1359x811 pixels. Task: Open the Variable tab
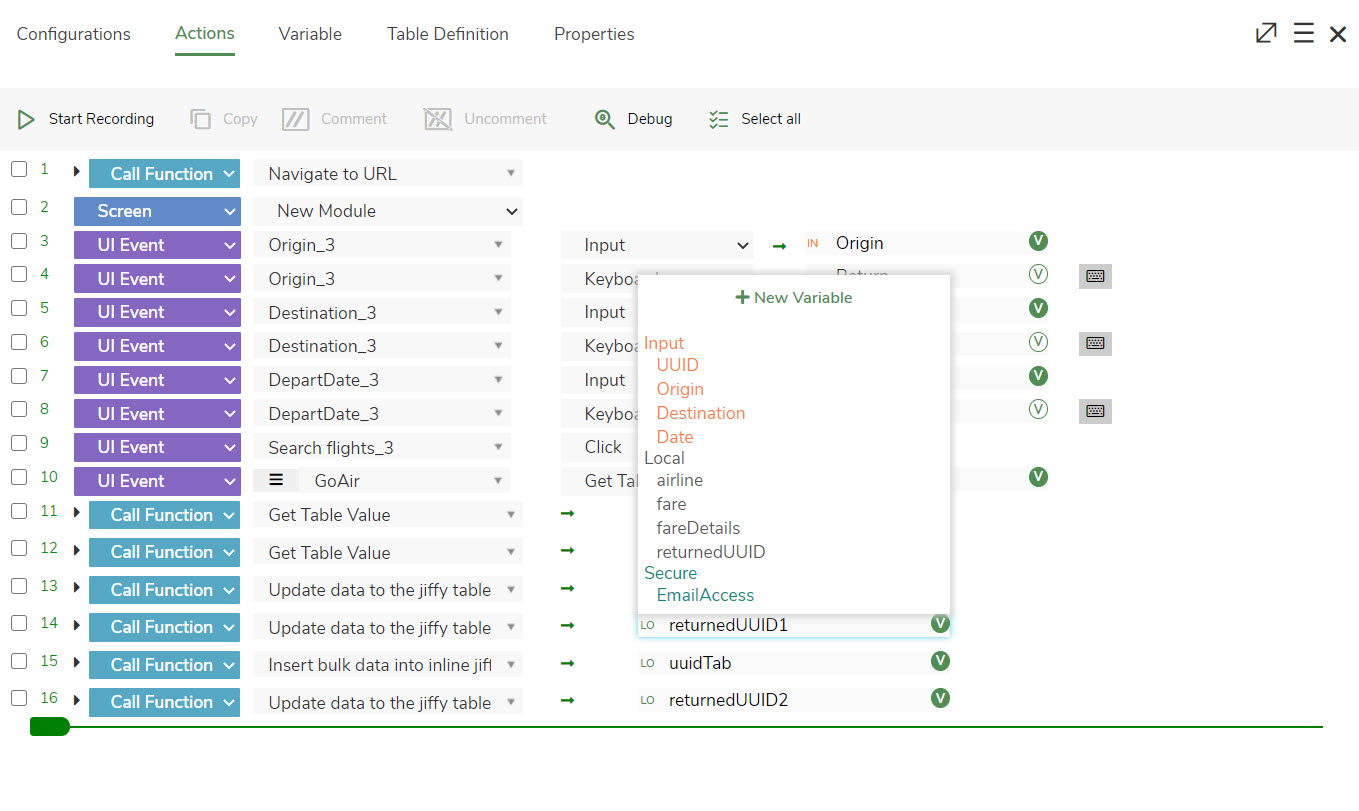pyautogui.click(x=310, y=34)
